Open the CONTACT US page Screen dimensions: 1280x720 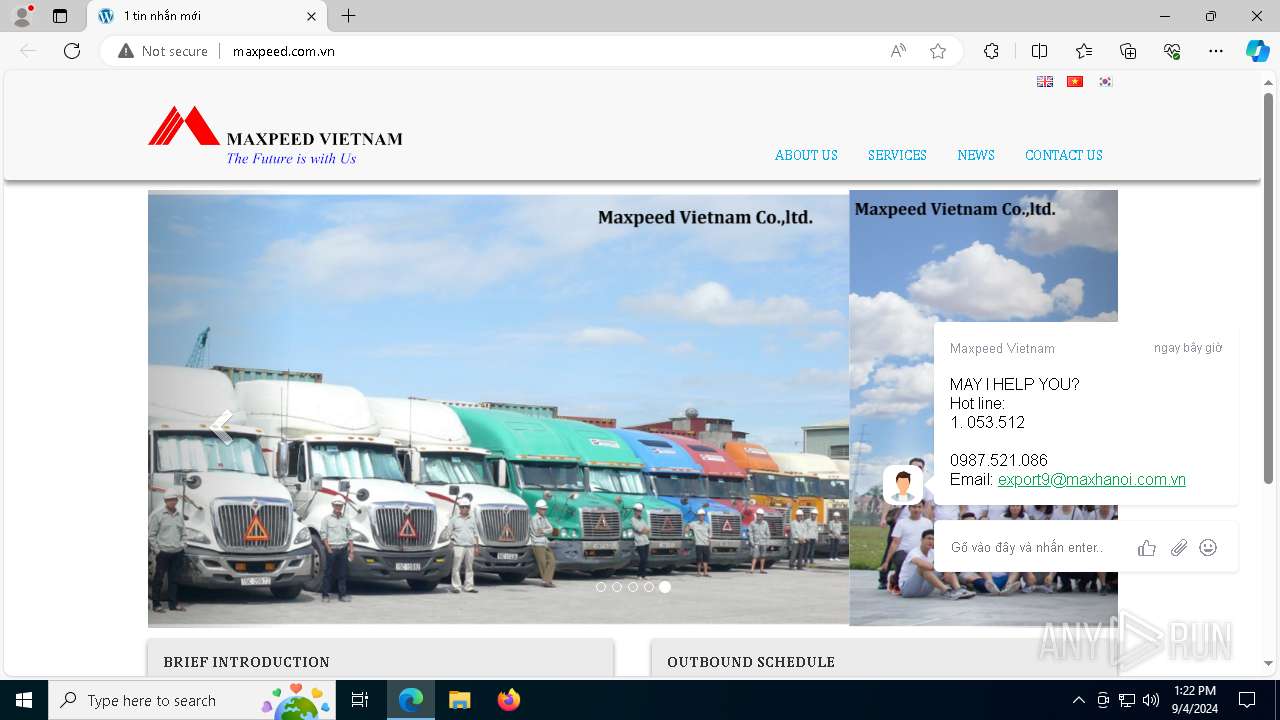pos(1064,155)
